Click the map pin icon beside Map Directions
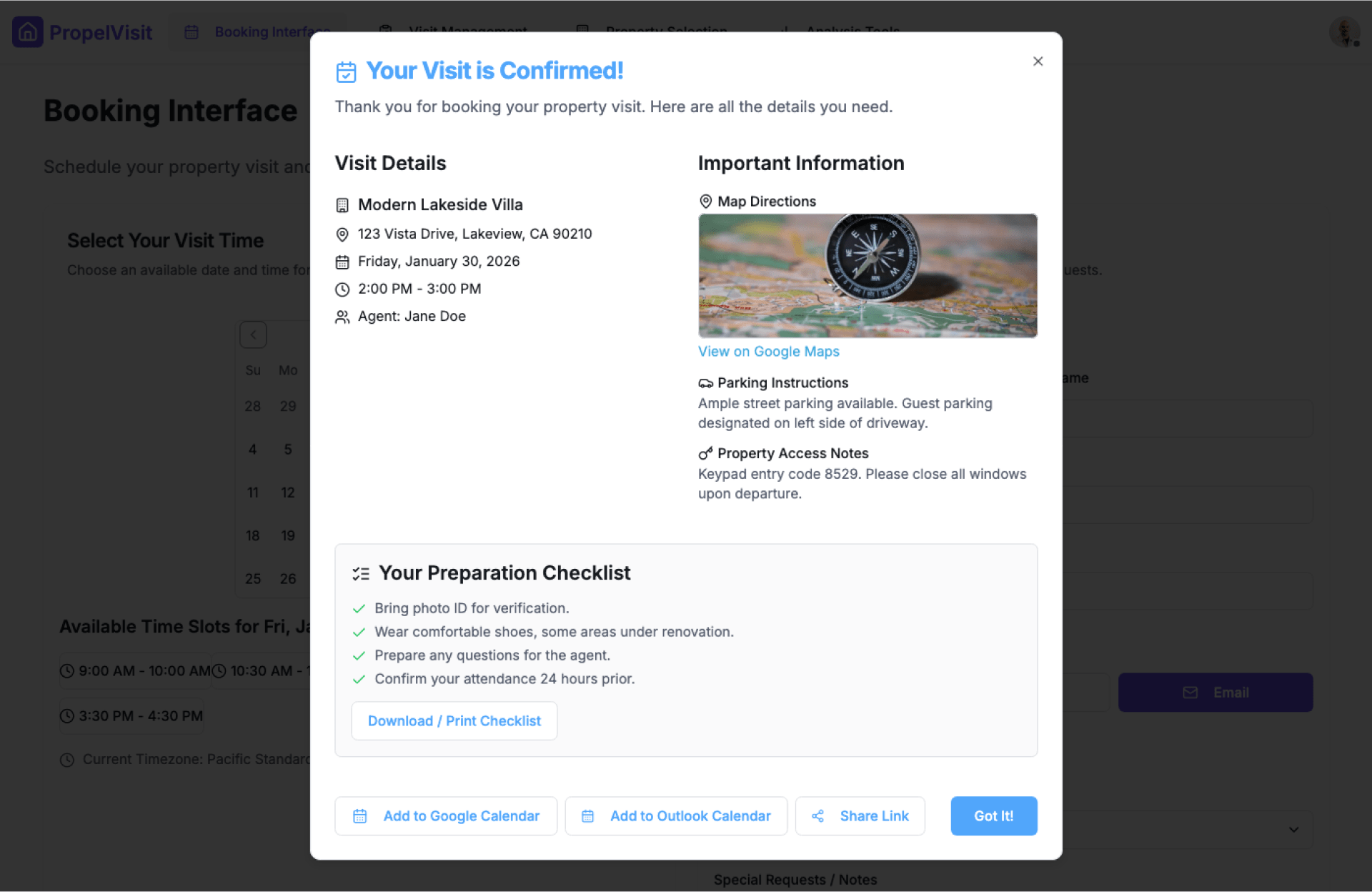The width and height of the screenshot is (1372, 892). coord(705,202)
